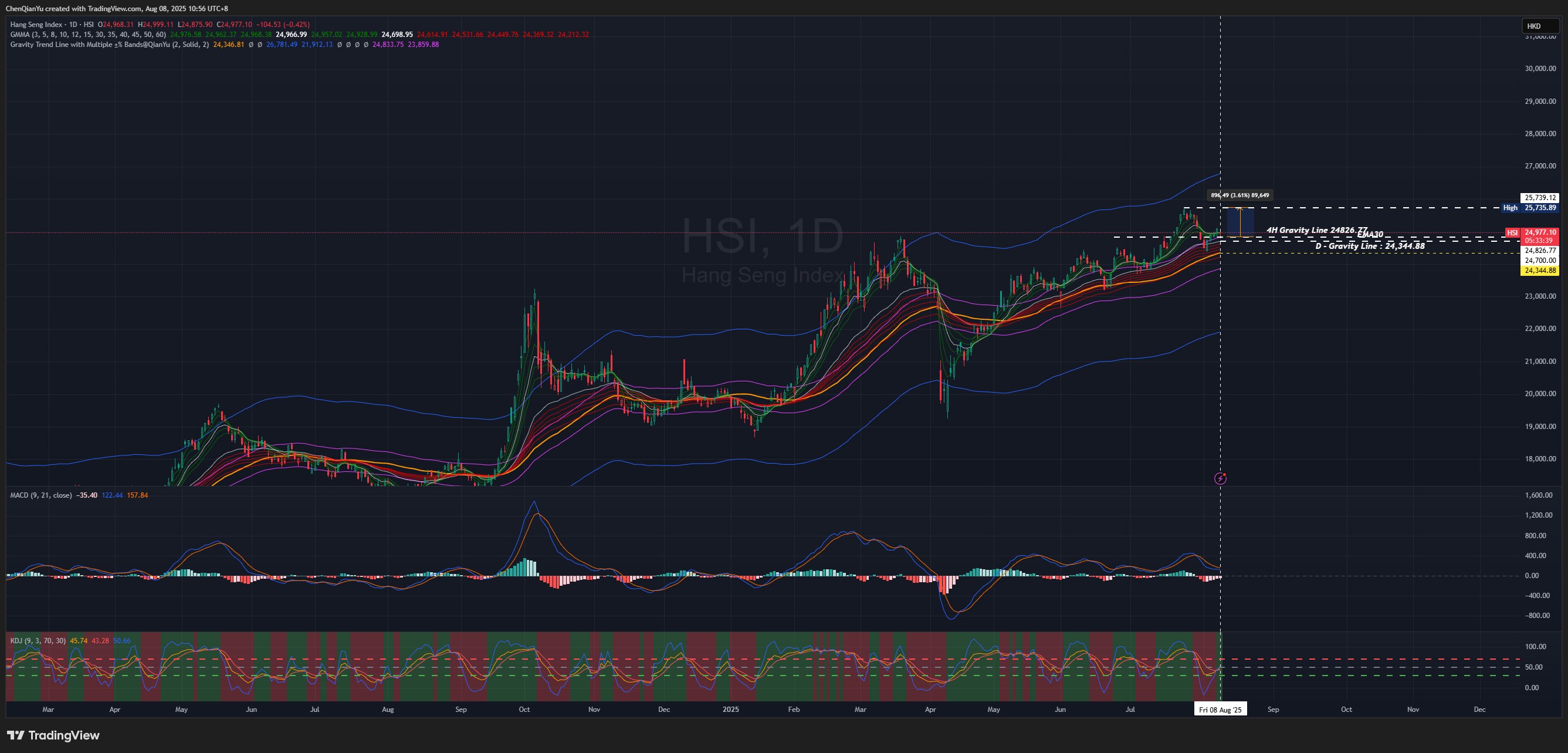Viewport: 1568px width, 753px height.
Task: Click the 24,826.77 price axis label
Action: 1540,251
